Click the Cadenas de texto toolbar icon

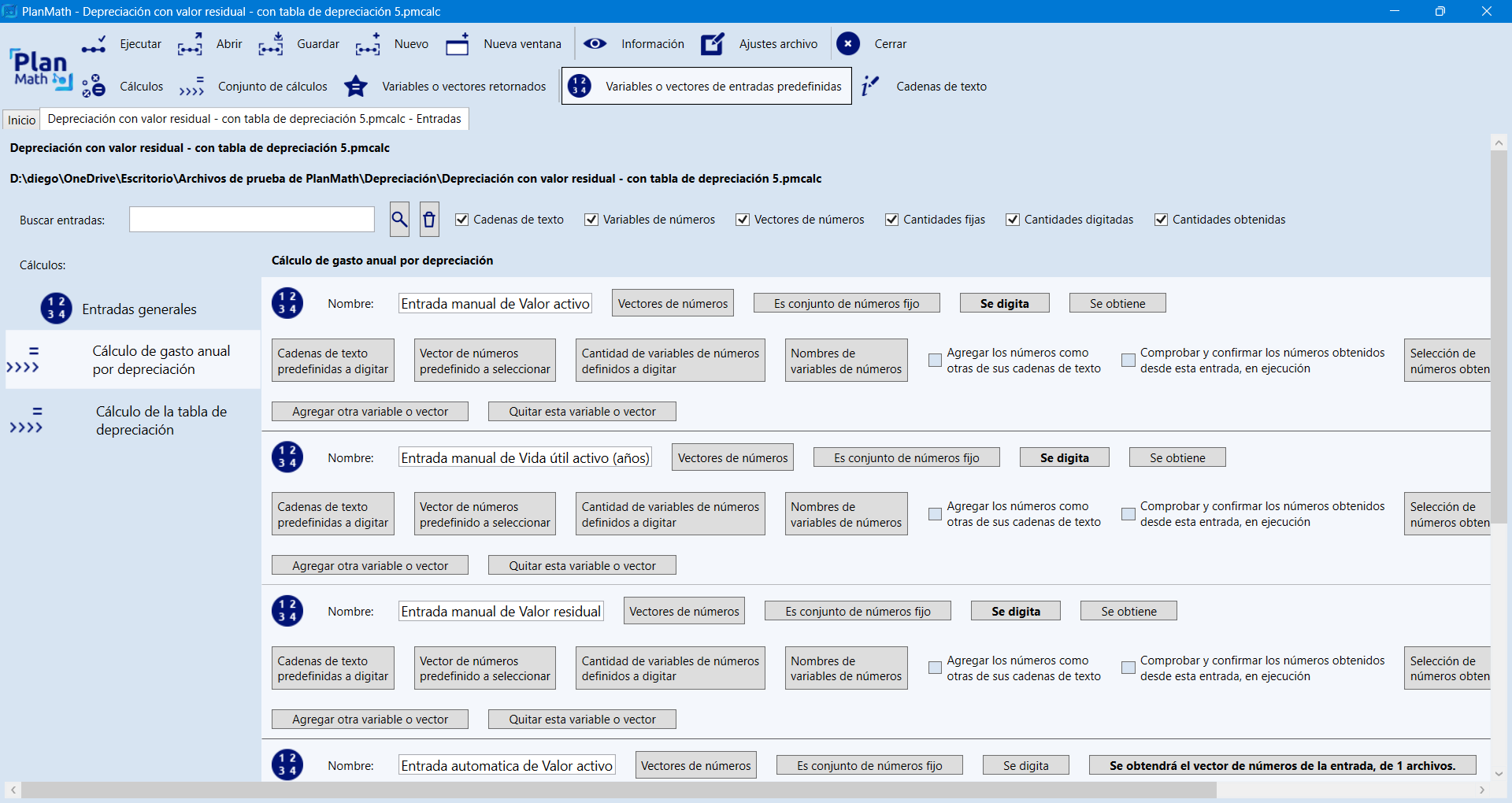tap(869, 87)
